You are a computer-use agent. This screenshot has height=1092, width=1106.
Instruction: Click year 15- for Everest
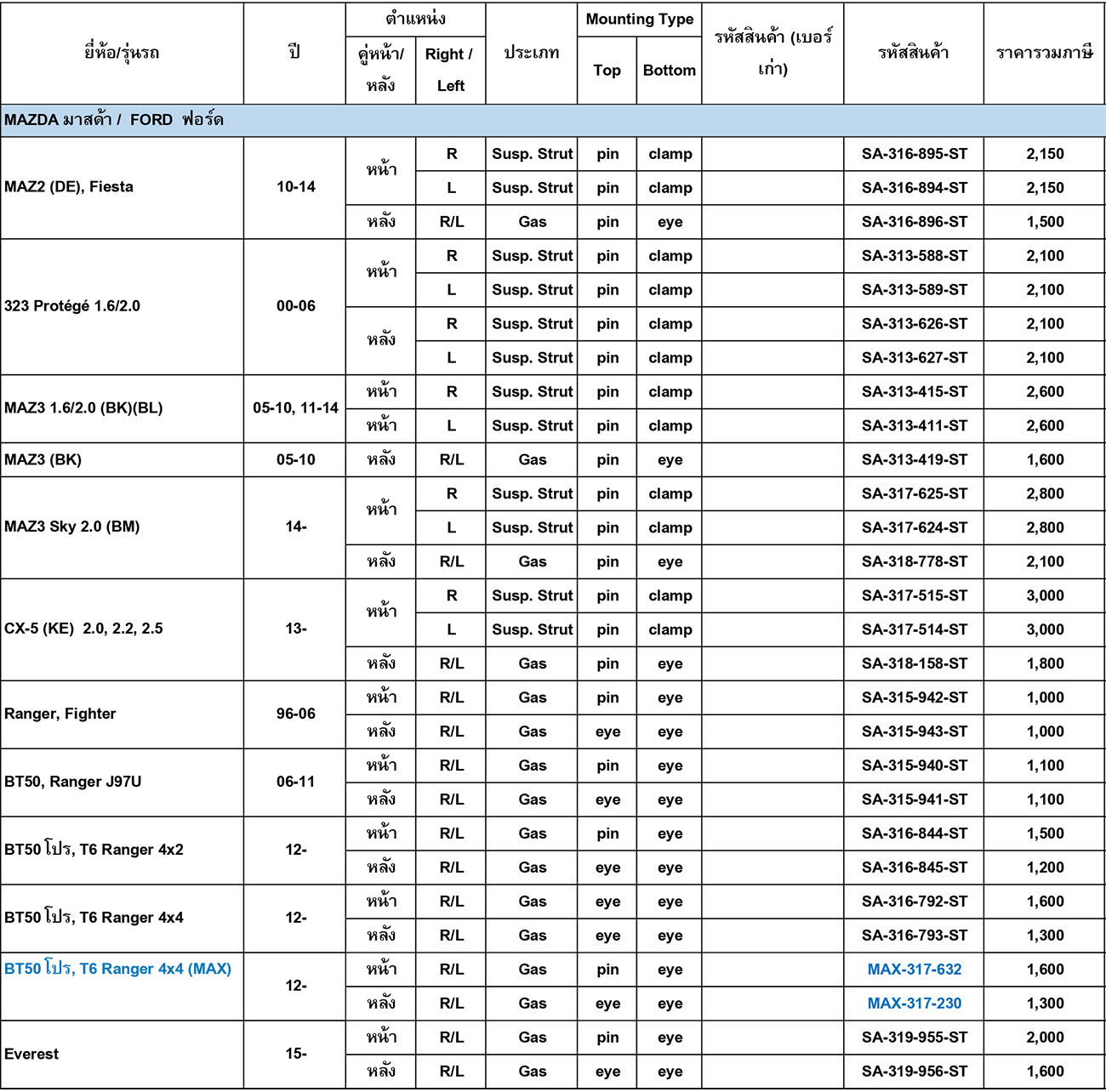click(295, 1055)
